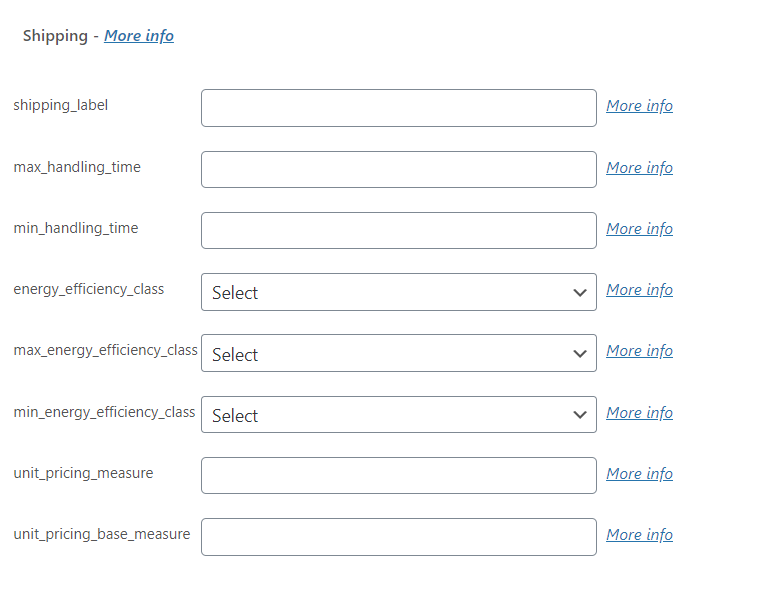The width and height of the screenshot is (781, 592).
Task: View More info for max_handling_time
Action: [639, 168]
